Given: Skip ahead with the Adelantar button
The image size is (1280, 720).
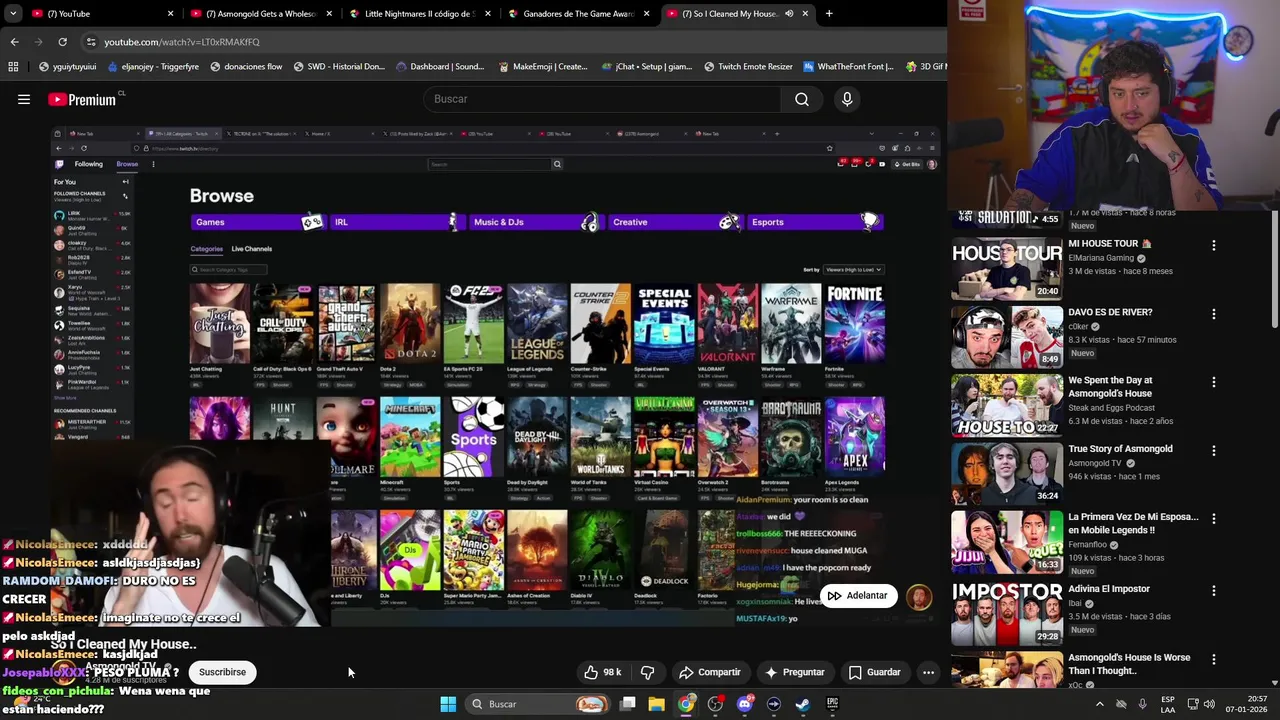Looking at the screenshot, I should pos(857,596).
